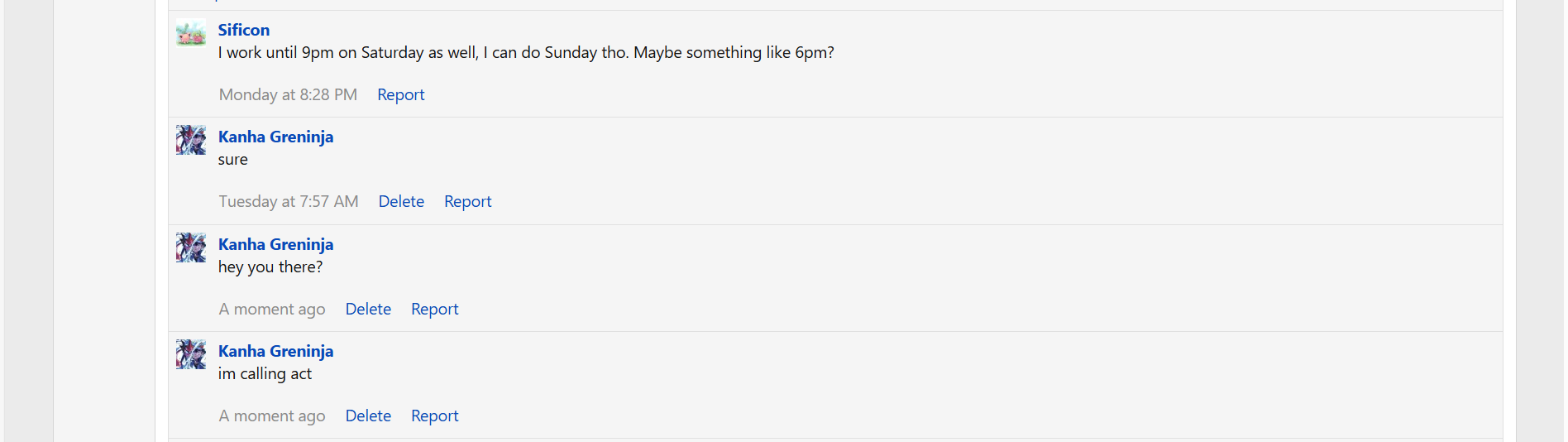Click Kanha Greninja's avatar beside "sure" comment
Viewport: 1568px width, 442px height.
click(x=191, y=140)
